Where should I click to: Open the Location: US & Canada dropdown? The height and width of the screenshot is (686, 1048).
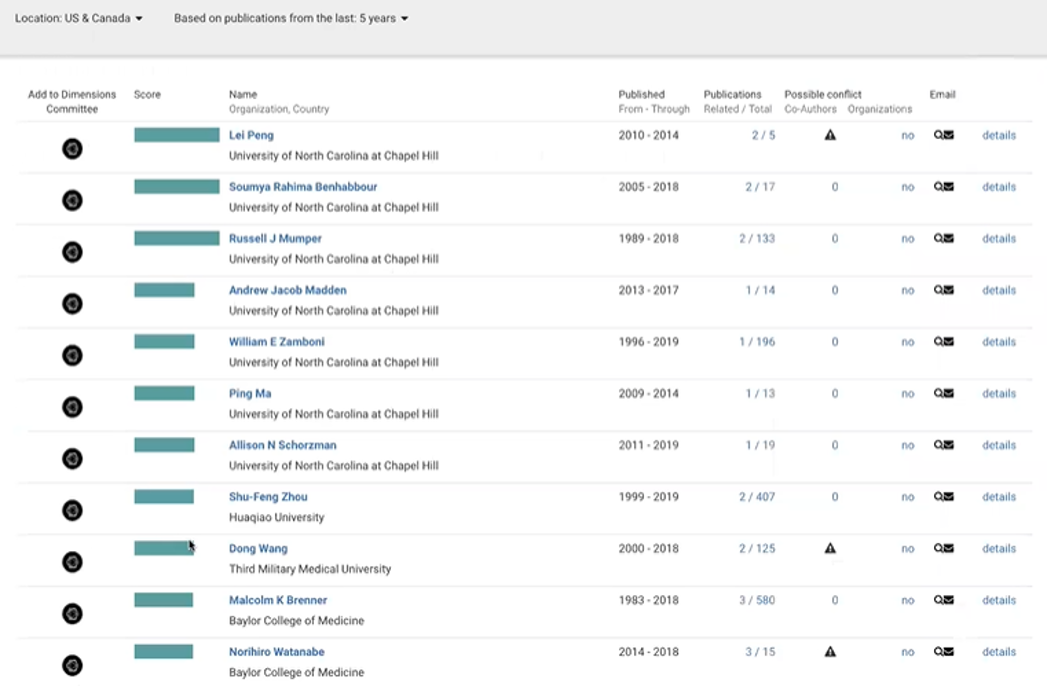click(x=79, y=17)
